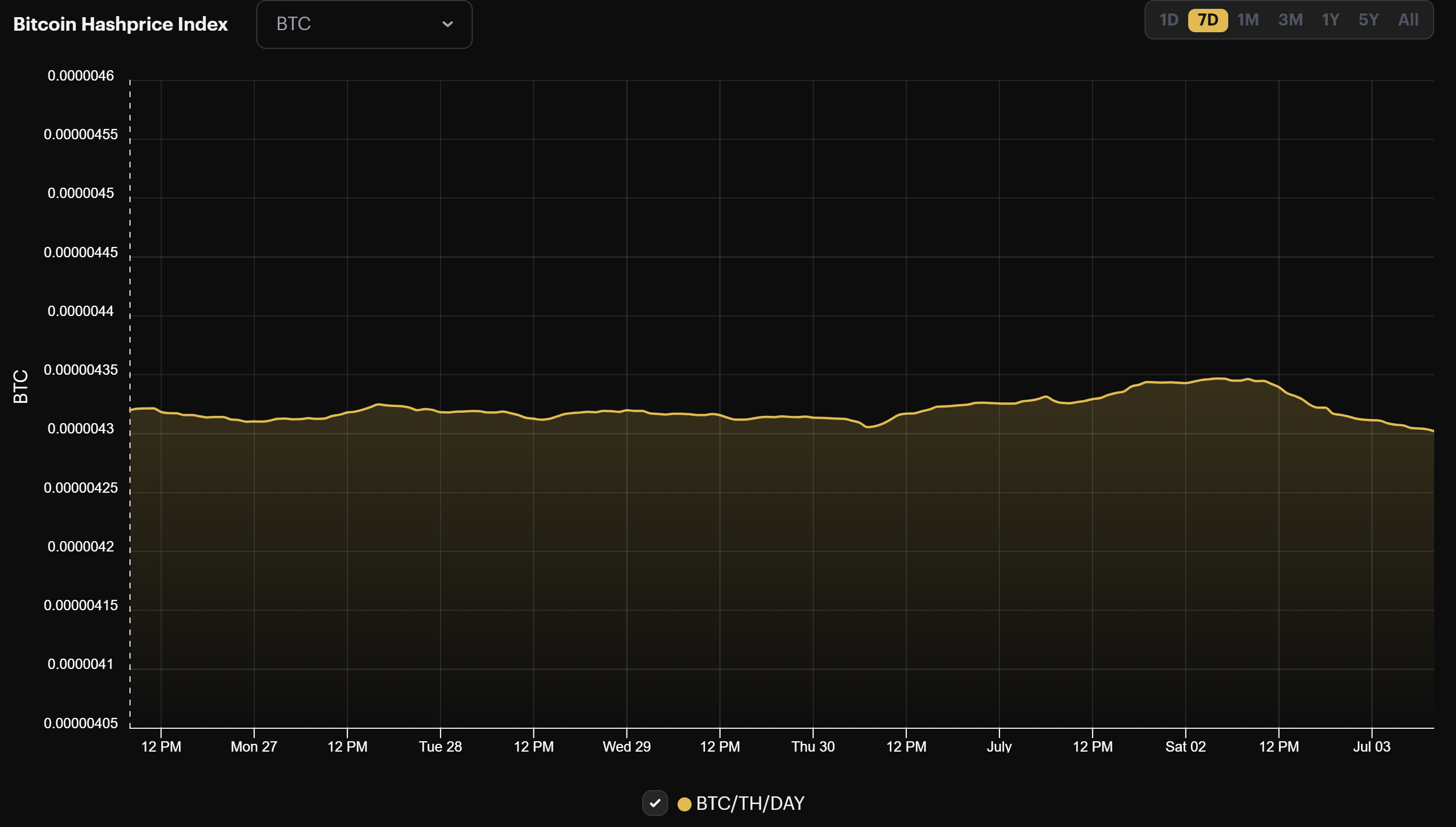This screenshot has width=1456, height=827.
Task: Click the yellow BTC/TH/DAY legend dot
Action: (x=684, y=804)
